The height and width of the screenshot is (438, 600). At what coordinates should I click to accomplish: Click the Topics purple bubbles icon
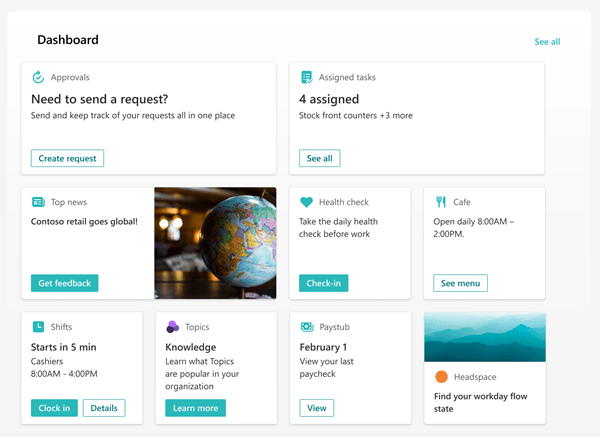click(x=173, y=327)
